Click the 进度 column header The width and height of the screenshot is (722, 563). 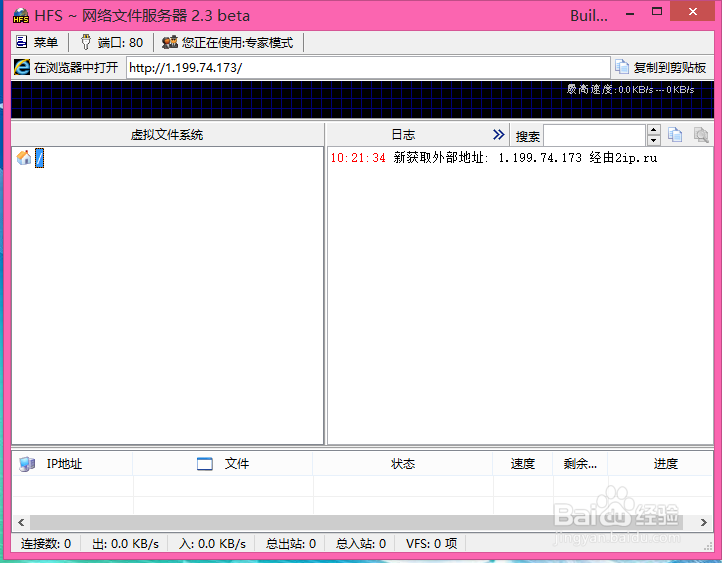coord(660,464)
